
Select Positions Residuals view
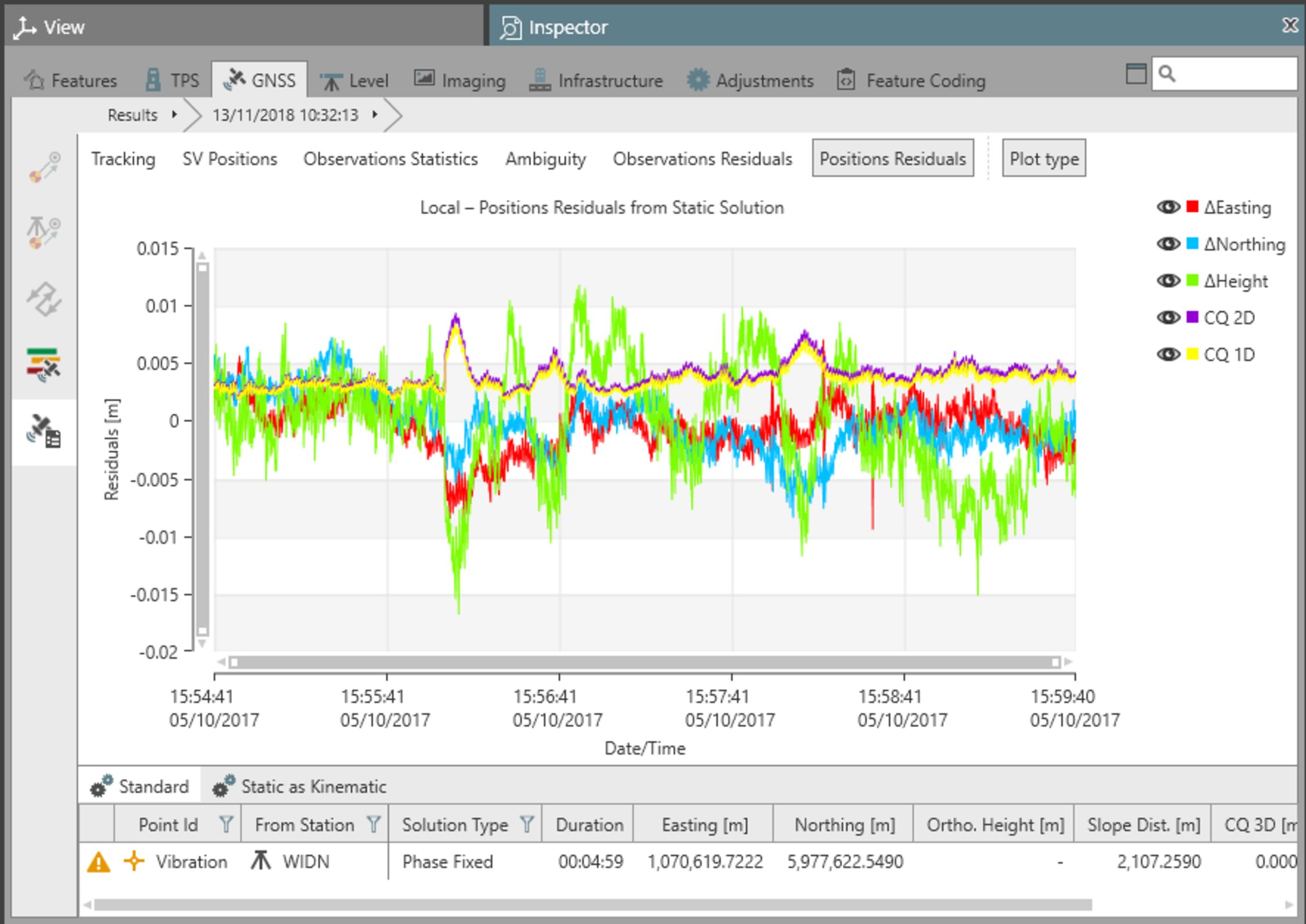[893, 158]
